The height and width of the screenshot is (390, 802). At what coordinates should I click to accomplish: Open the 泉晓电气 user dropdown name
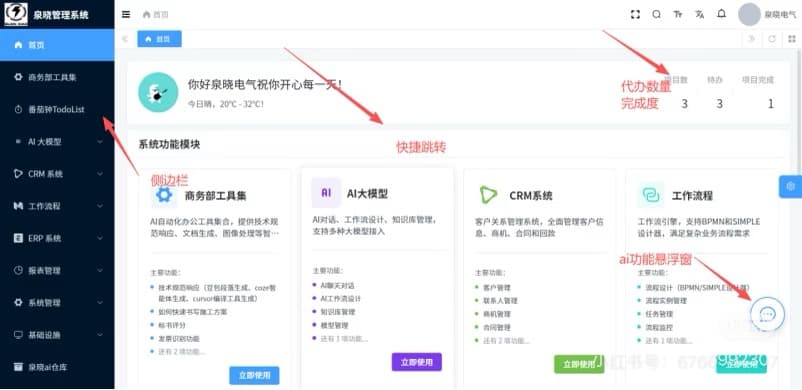[x=780, y=15]
